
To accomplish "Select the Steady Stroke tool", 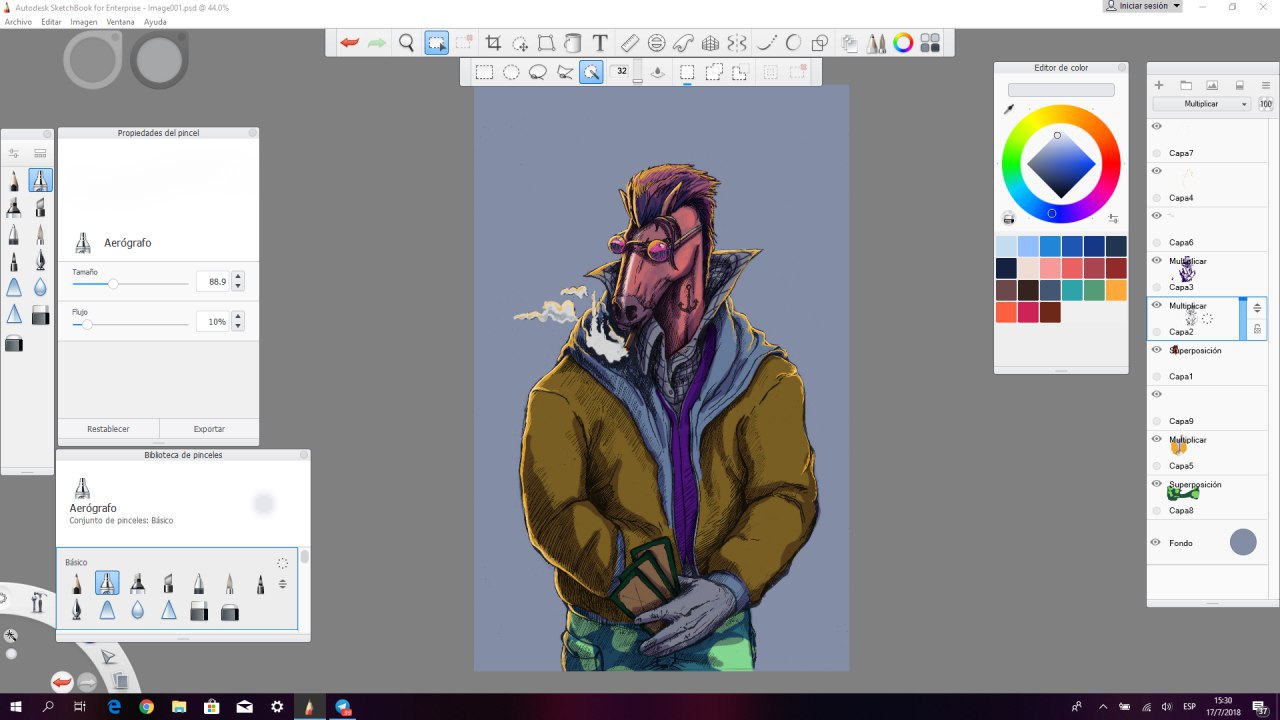I will pyautogui.click(x=767, y=43).
